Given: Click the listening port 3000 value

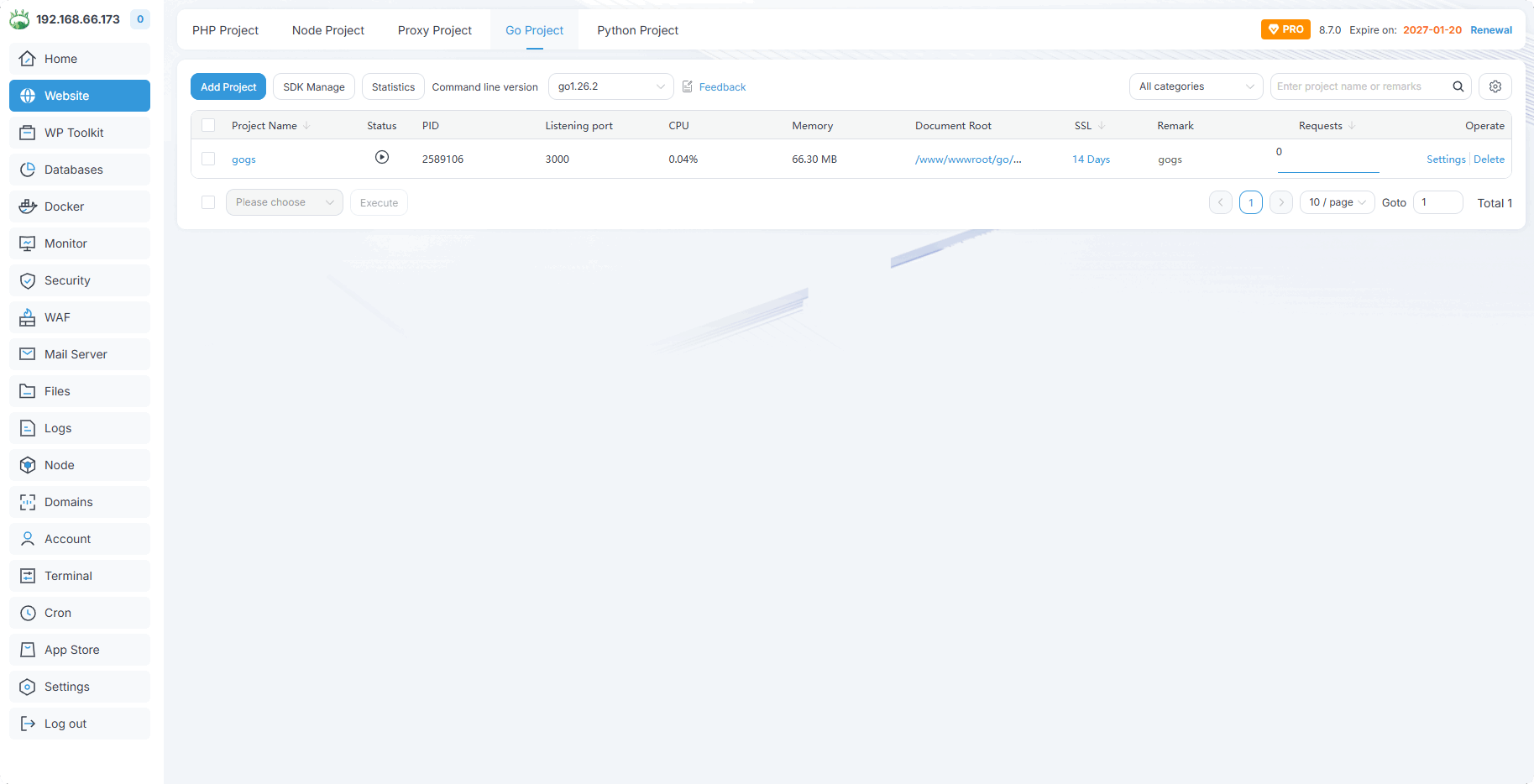Looking at the screenshot, I should 558,159.
